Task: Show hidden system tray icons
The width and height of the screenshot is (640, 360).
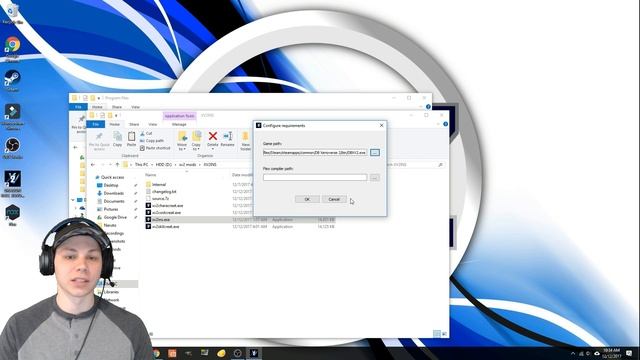Action: [573, 353]
